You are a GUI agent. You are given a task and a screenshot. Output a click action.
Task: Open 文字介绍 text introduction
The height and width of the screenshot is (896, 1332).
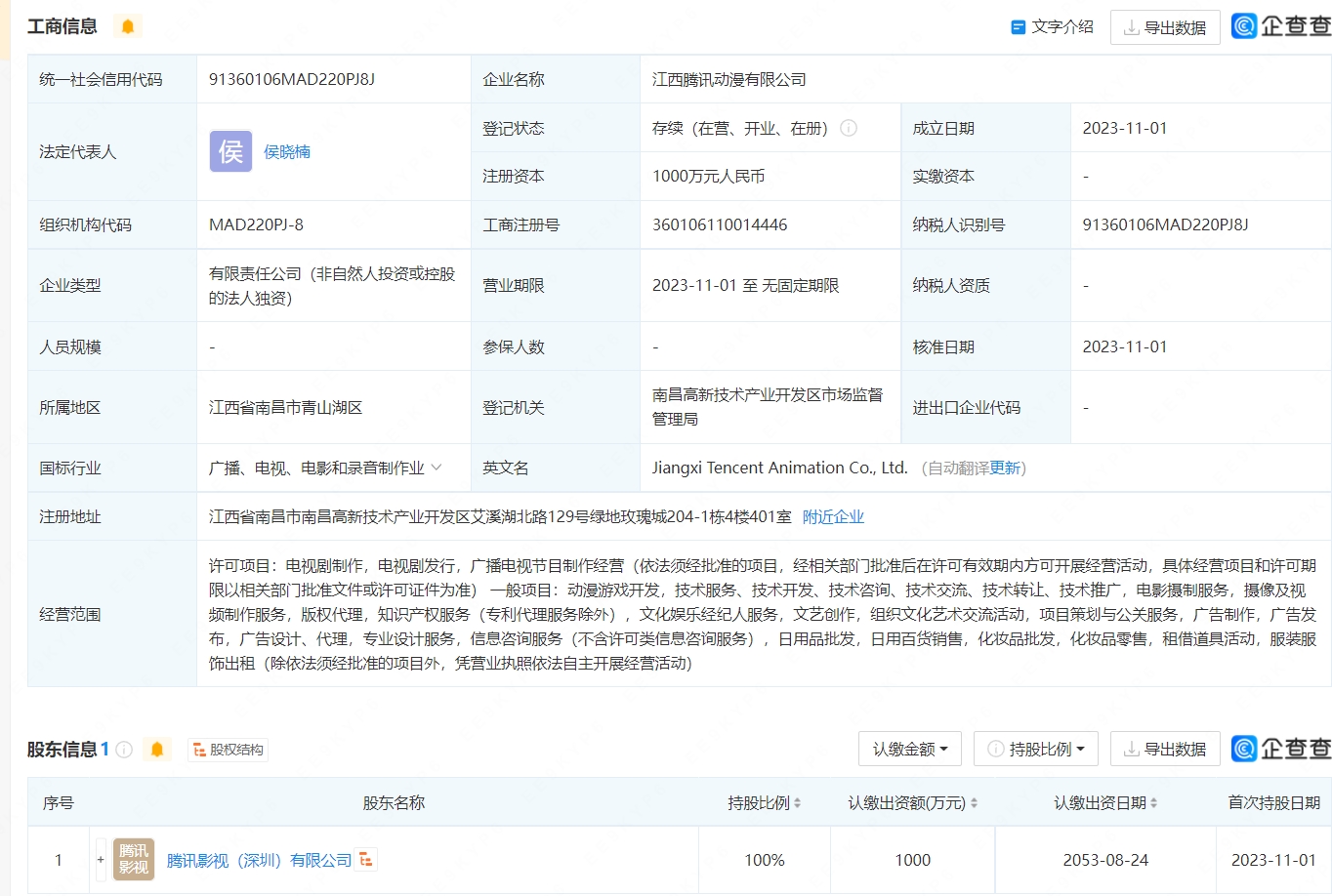[x=1052, y=27]
